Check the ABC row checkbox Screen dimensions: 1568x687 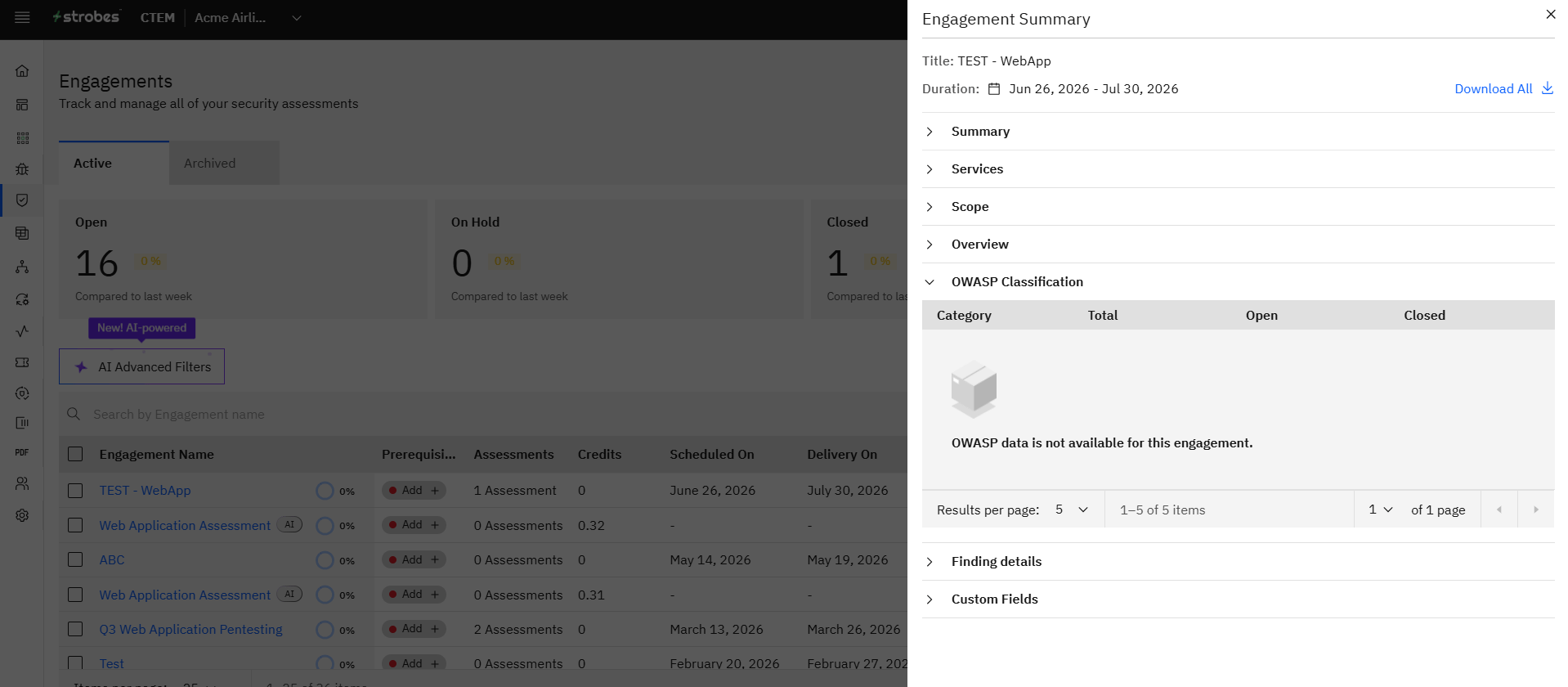click(x=75, y=559)
